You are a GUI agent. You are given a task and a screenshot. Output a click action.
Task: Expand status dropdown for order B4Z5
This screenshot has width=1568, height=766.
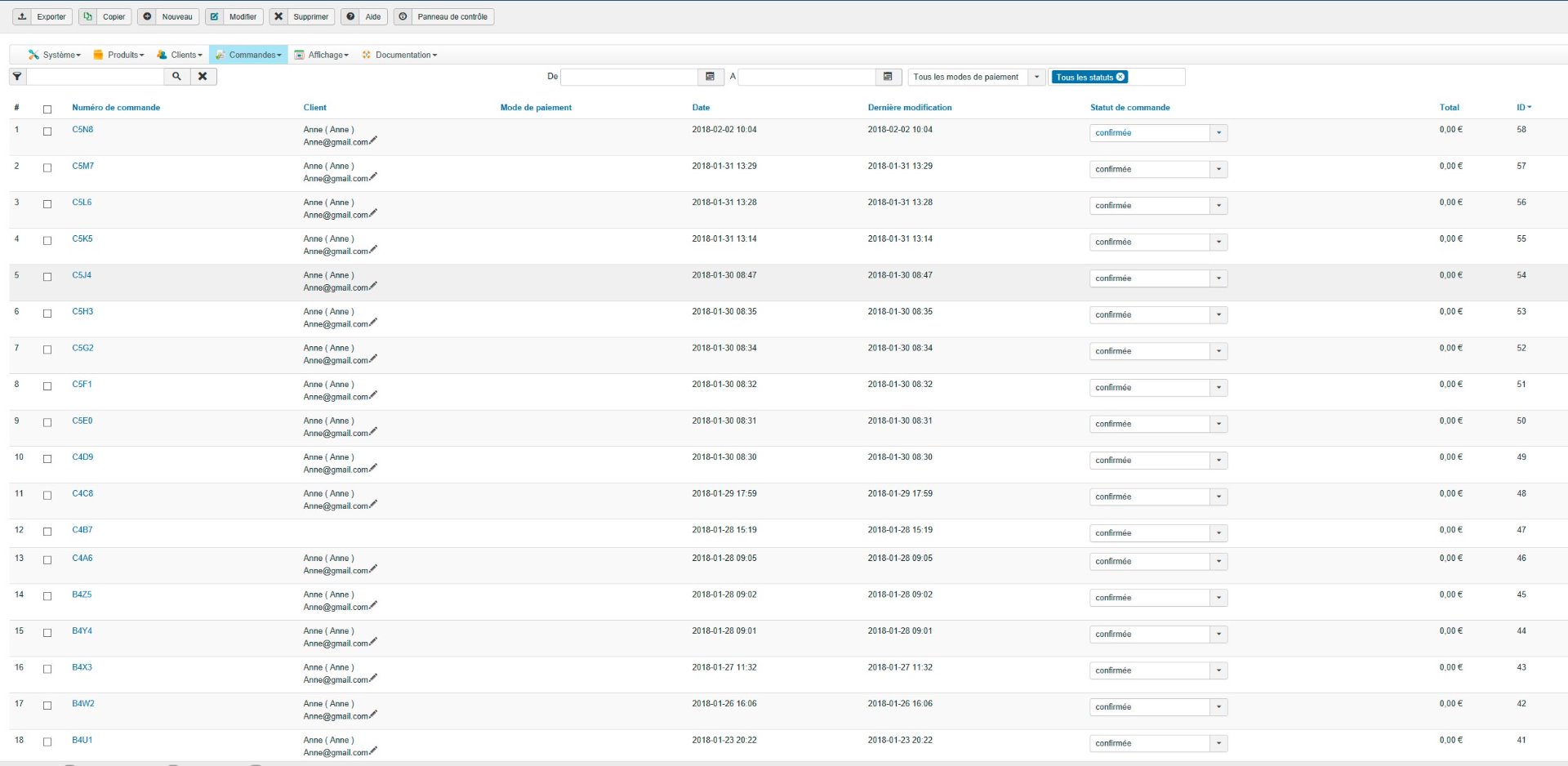coord(1158,597)
